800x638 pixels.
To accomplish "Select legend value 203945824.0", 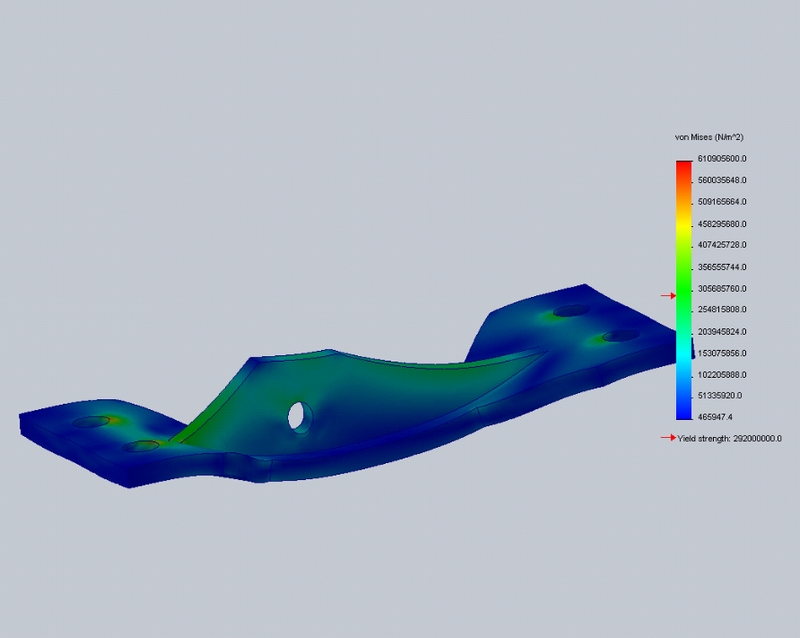I will pyautogui.click(x=724, y=331).
